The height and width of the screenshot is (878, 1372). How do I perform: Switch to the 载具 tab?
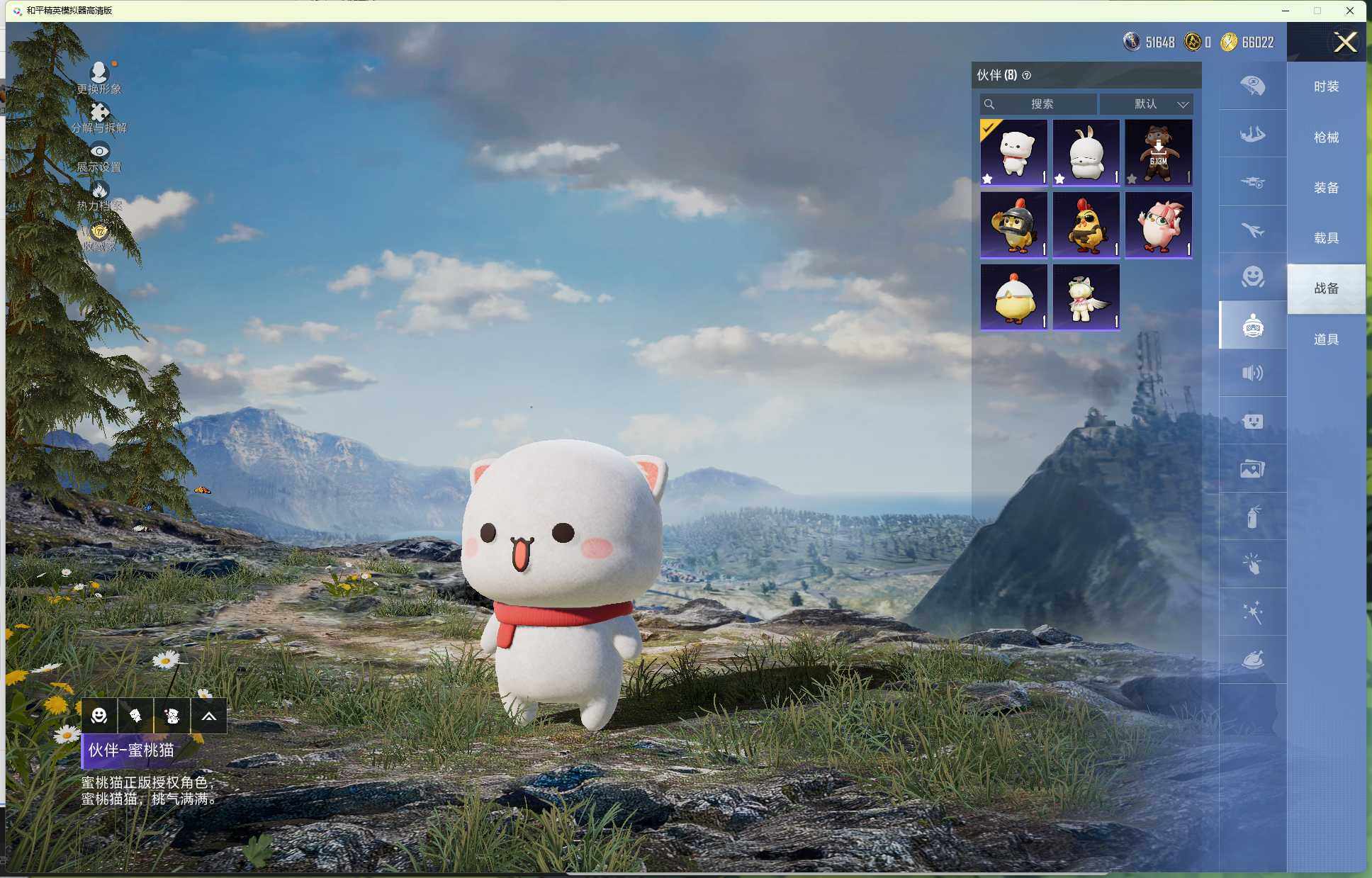click(x=1326, y=238)
